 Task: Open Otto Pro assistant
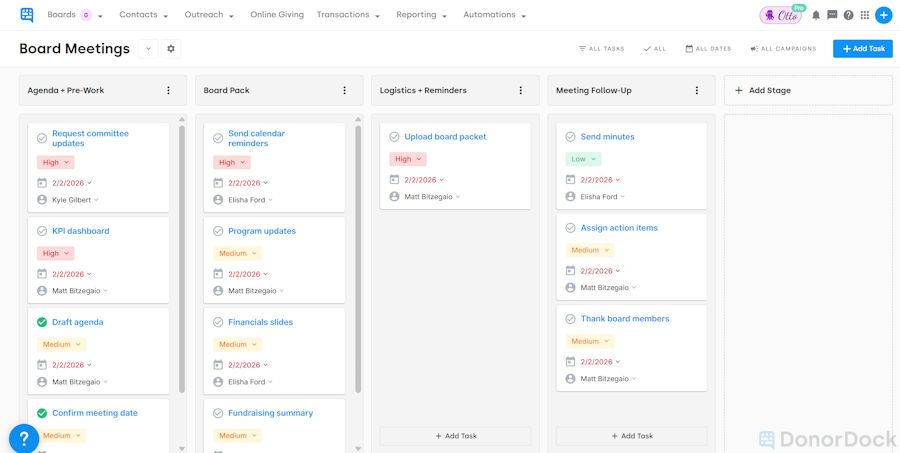pos(782,15)
